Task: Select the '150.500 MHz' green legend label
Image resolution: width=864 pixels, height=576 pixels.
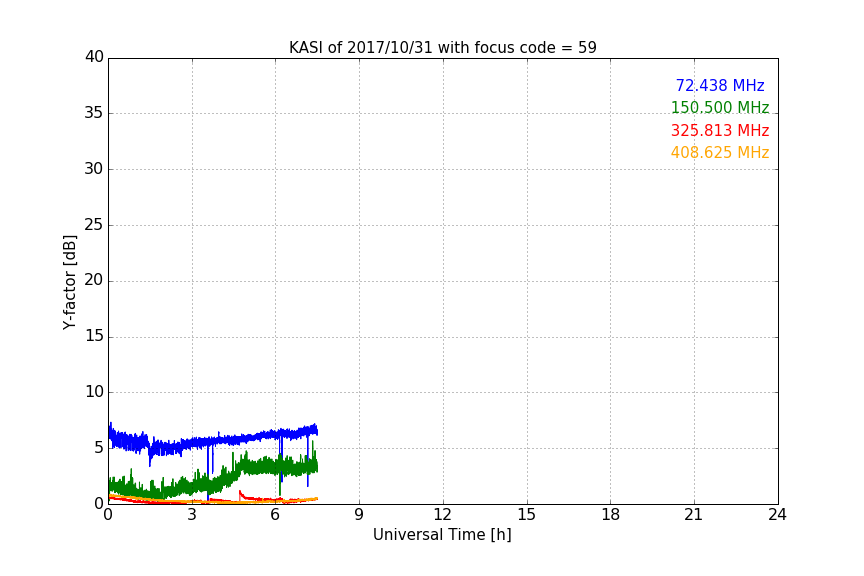Action: (x=720, y=107)
